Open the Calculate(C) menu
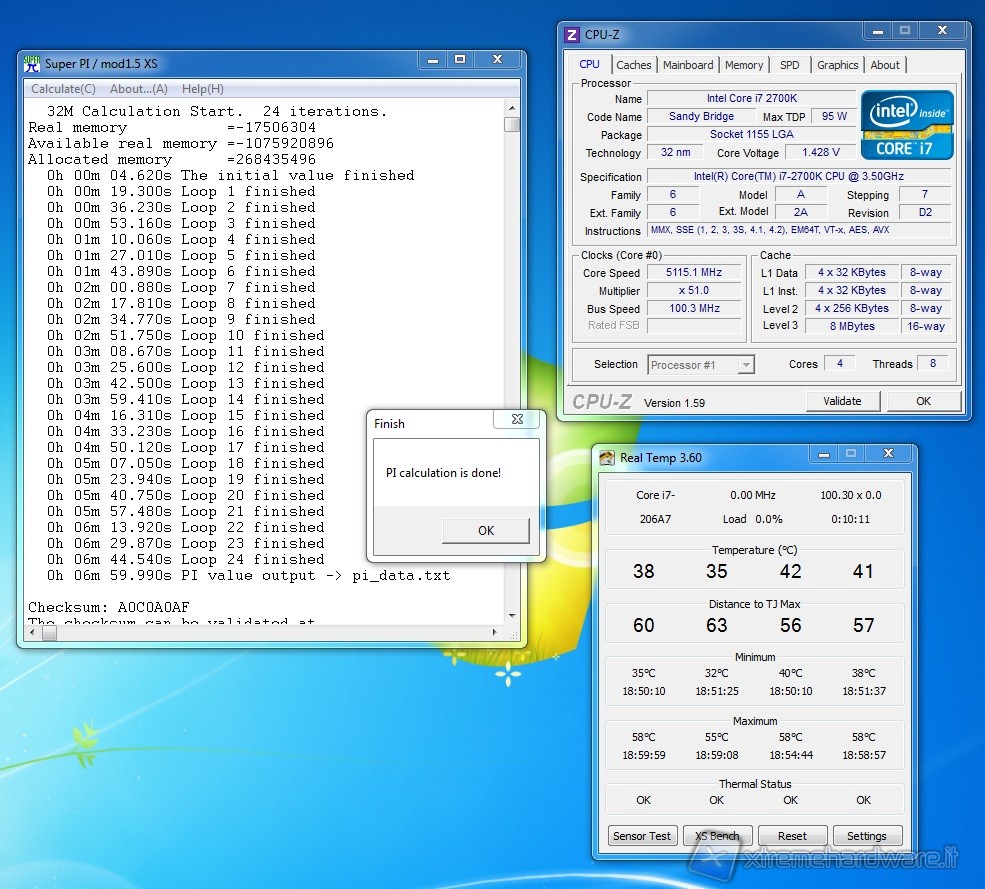Image resolution: width=985 pixels, height=889 pixels. pos(63,89)
